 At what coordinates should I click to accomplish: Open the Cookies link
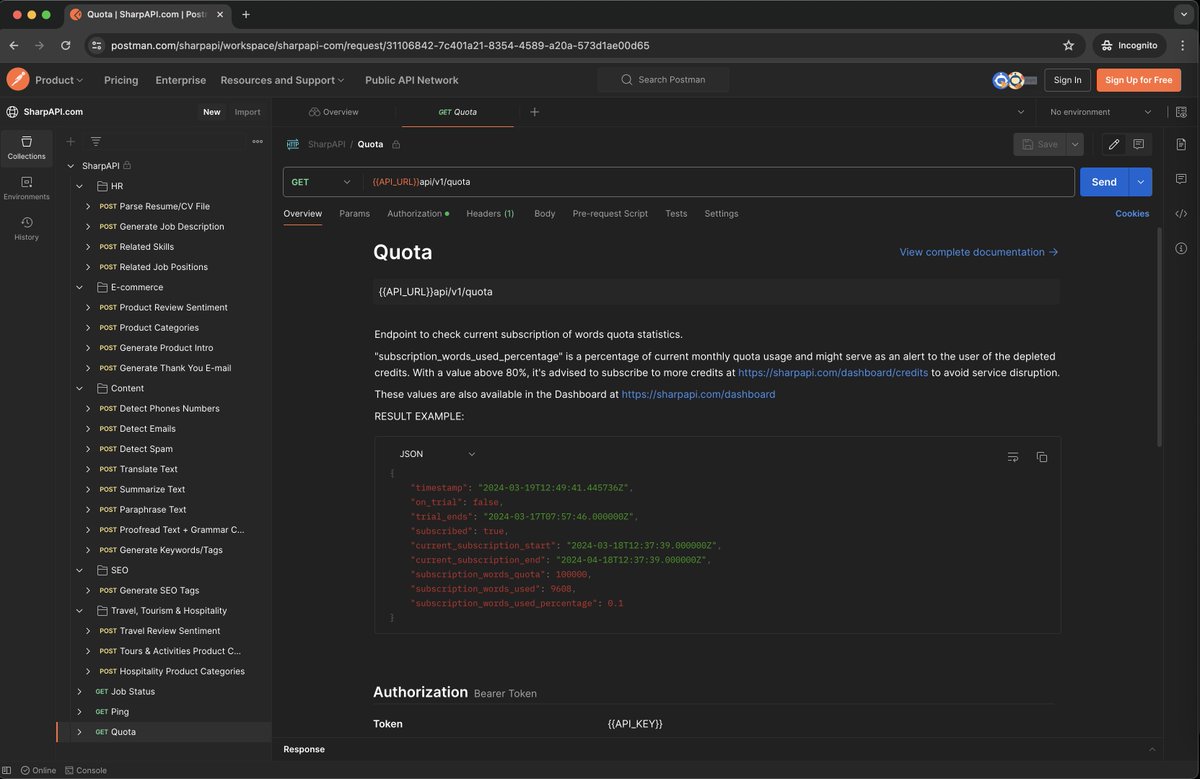tap(1132, 214)
